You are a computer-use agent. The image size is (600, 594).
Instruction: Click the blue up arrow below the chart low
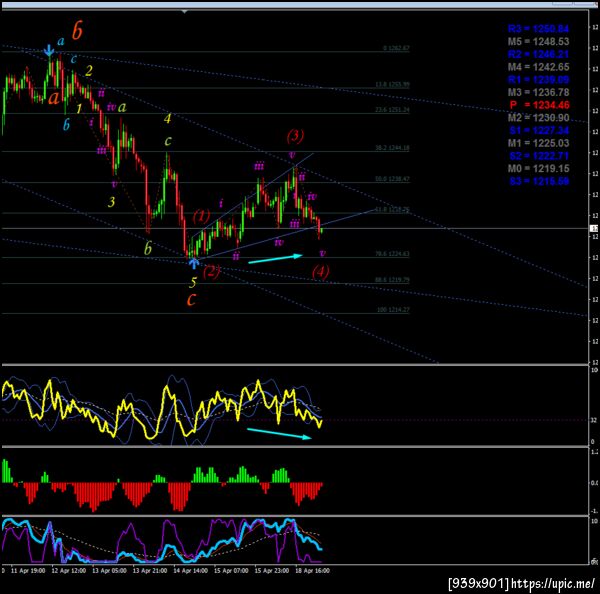(x=194, y=263)
